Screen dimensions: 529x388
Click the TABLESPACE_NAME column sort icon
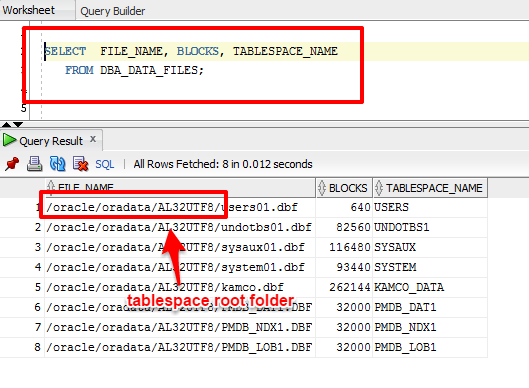[379, 188]
